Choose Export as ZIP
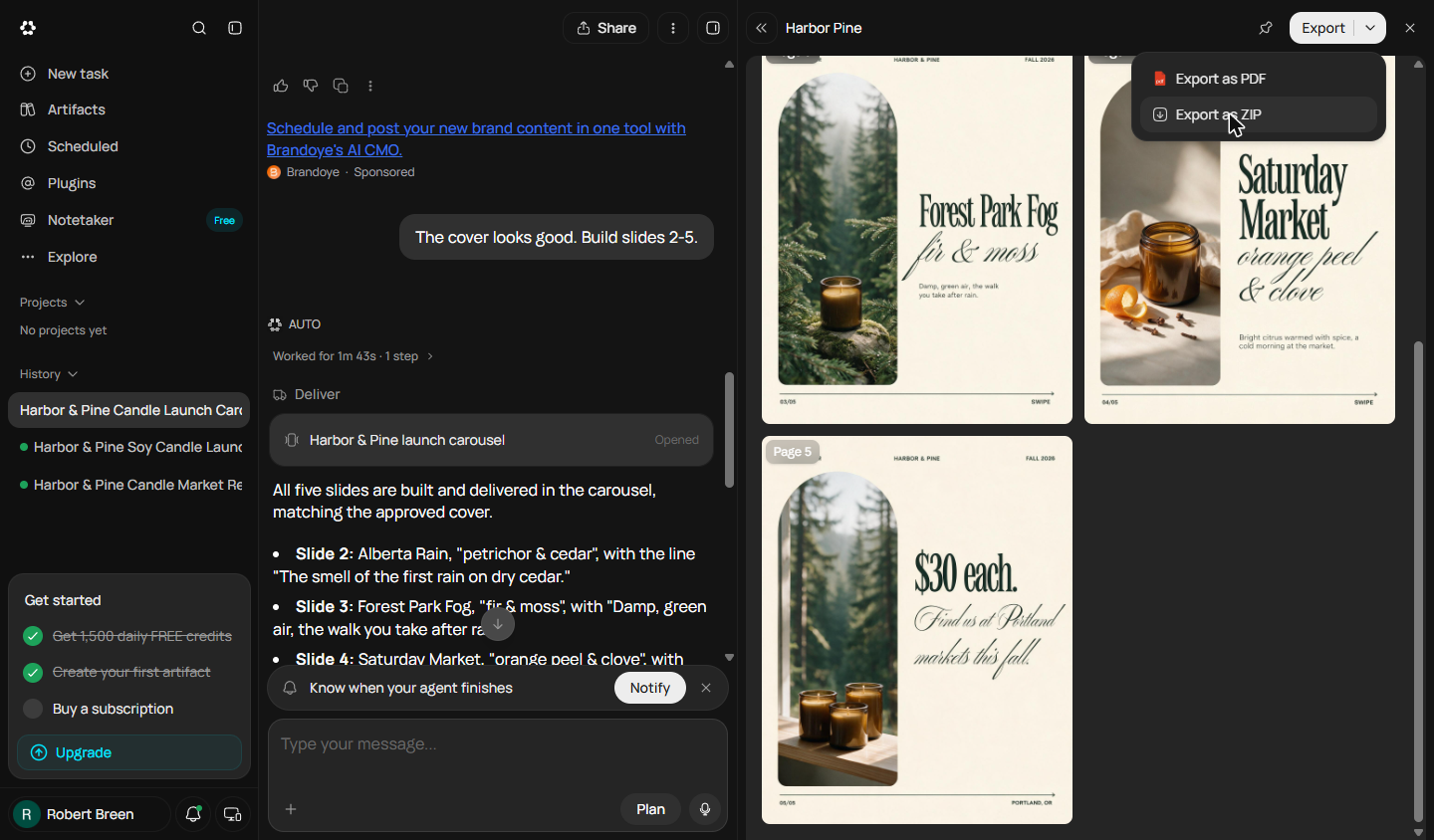The height and width of the screenshot is (840, 1434). pyautogui.click(x=1259, y=114)
